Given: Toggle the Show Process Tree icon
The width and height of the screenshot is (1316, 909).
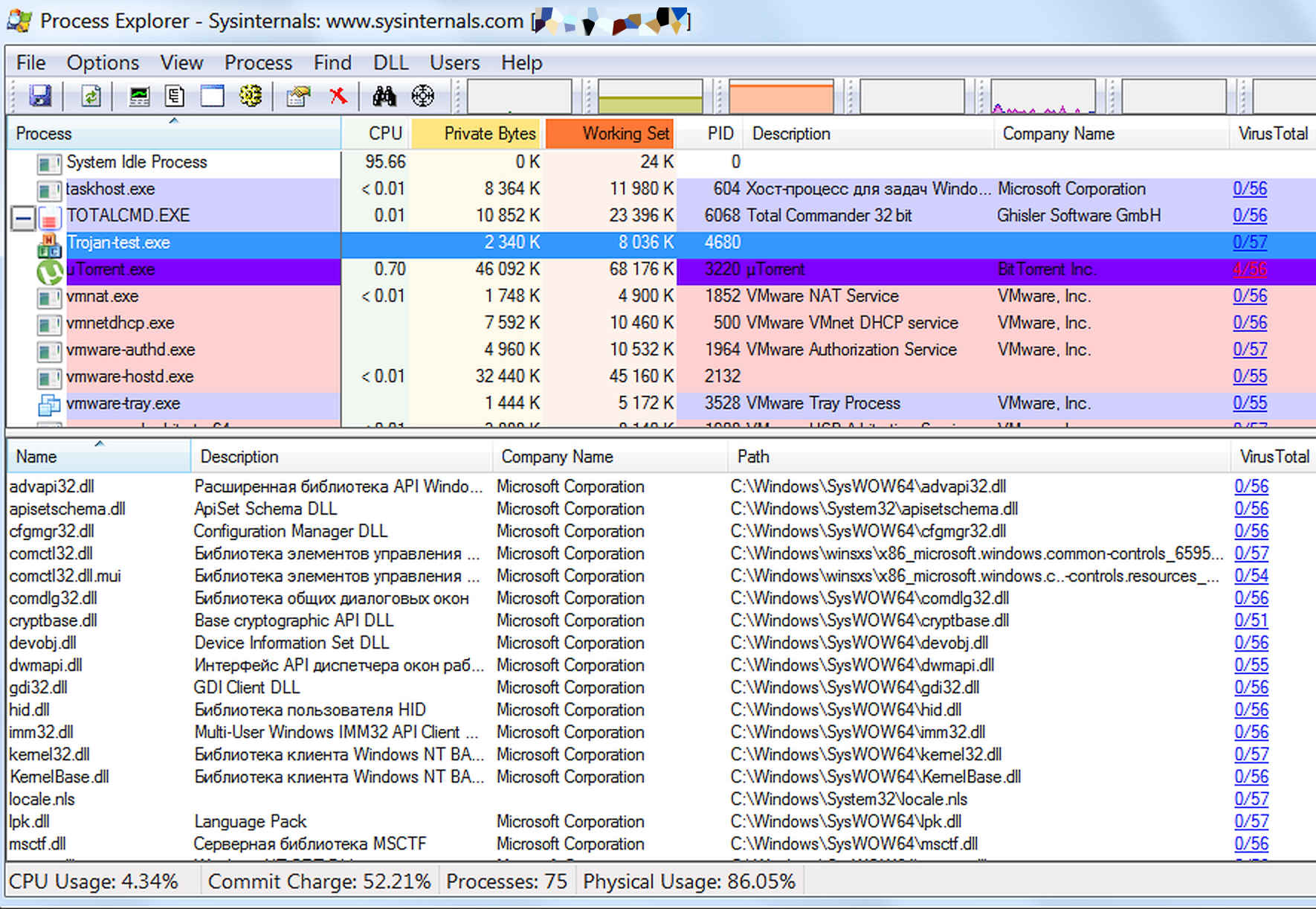Looking at the screenshot, I should pos(175,96).
